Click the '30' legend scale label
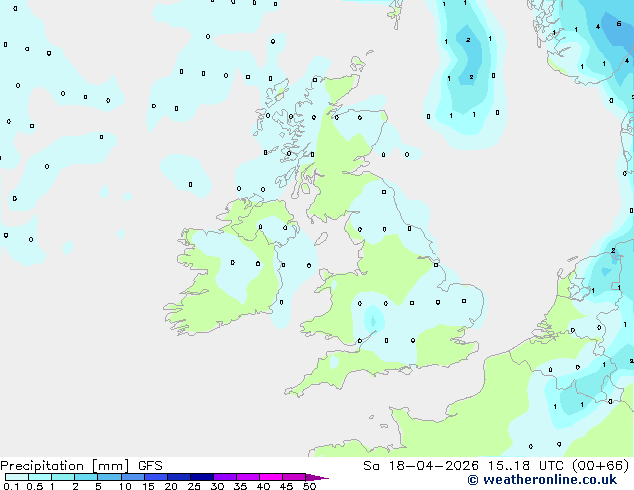The image size is (634, 490). click(217, 486)
